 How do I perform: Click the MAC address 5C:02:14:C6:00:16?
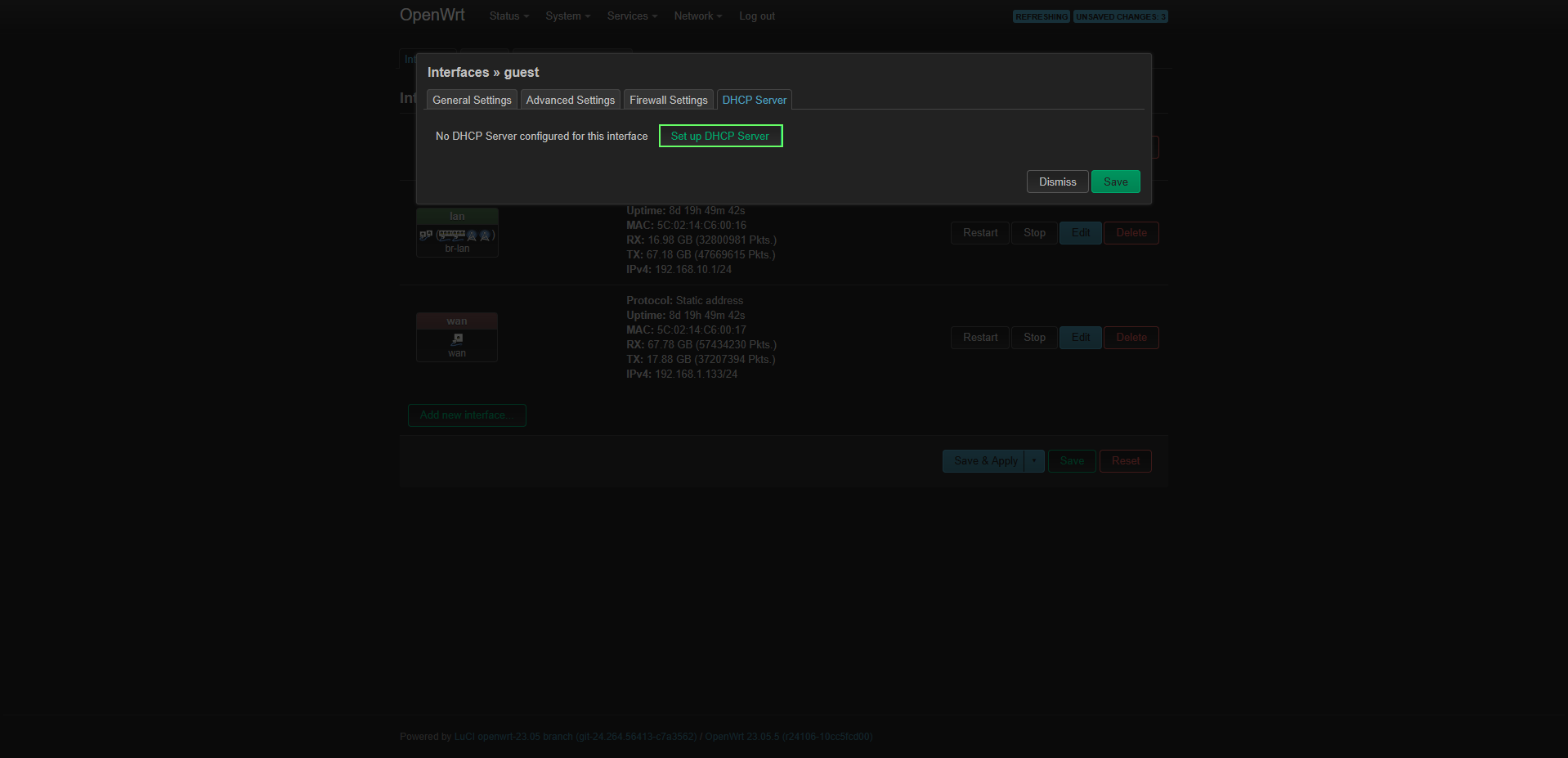(701, 226)
